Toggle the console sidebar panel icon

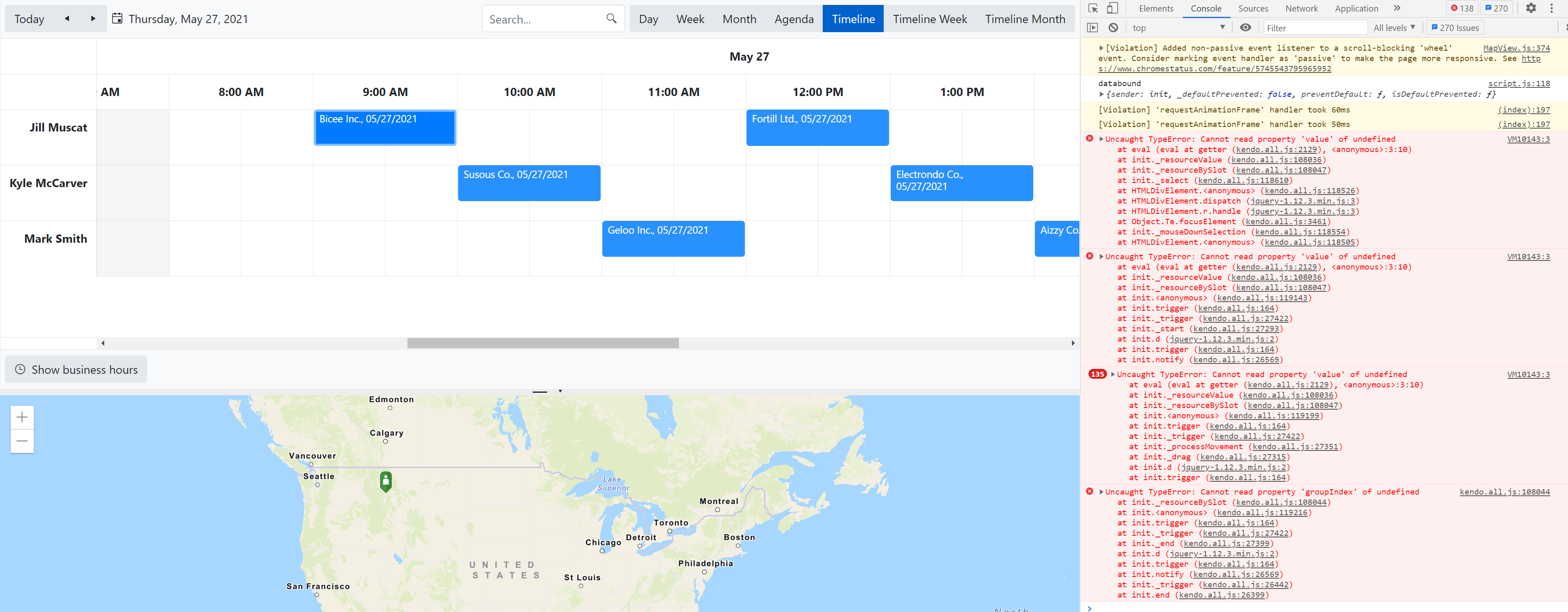point(1093,28)
